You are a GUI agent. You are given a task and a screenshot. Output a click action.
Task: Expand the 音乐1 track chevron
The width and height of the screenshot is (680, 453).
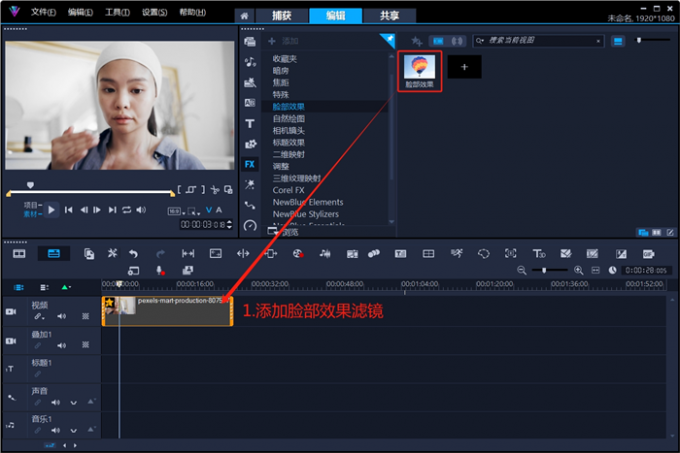[x=74, y=431]
